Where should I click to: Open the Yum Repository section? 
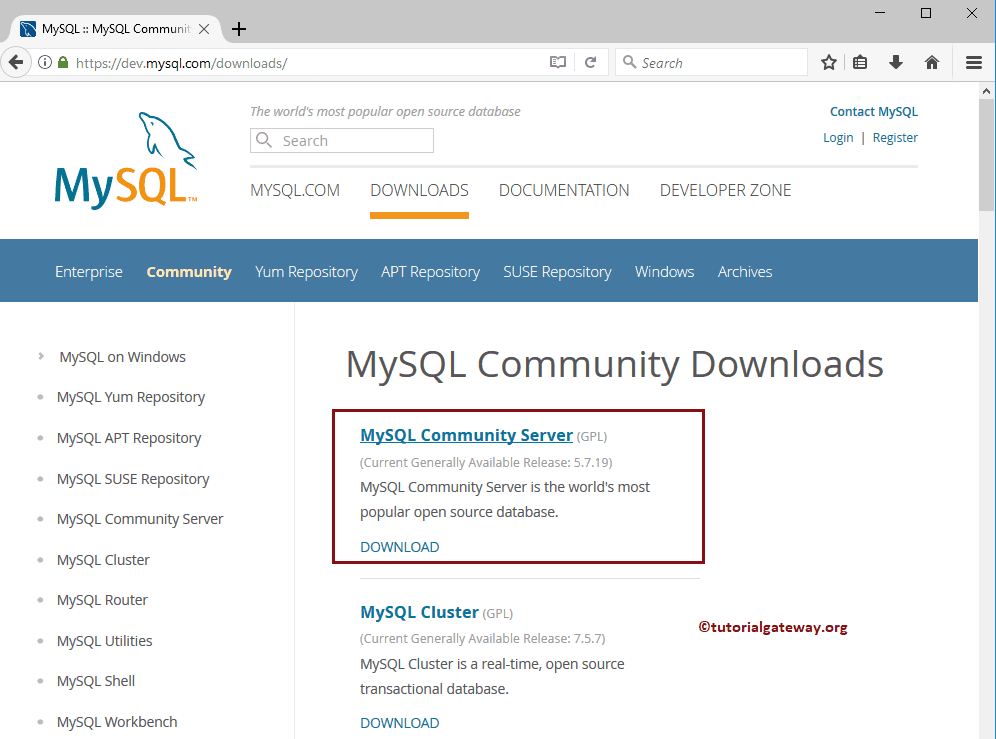[x=306, y=271]
